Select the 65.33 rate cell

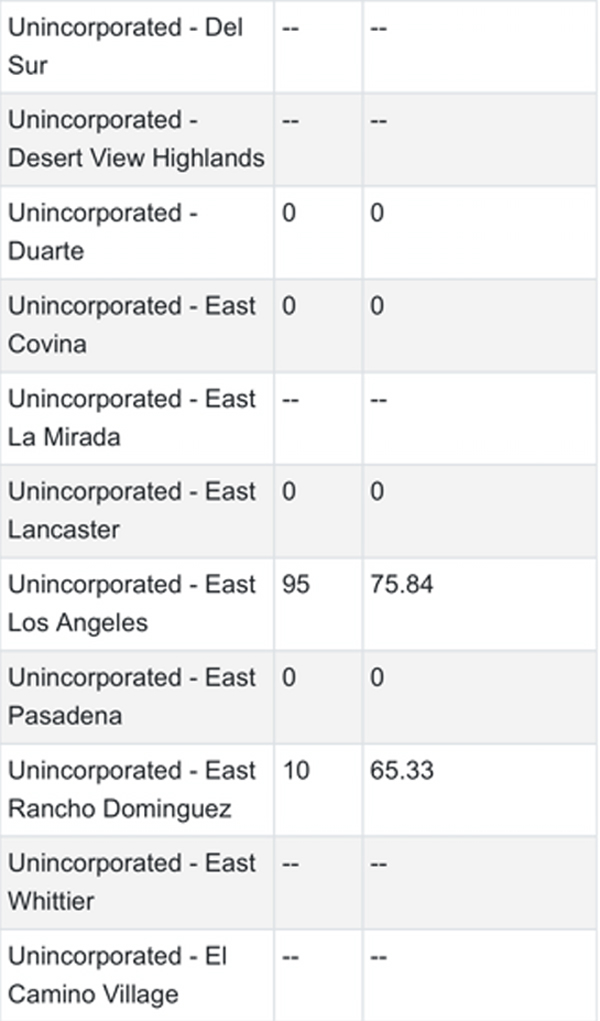[402, 771]
